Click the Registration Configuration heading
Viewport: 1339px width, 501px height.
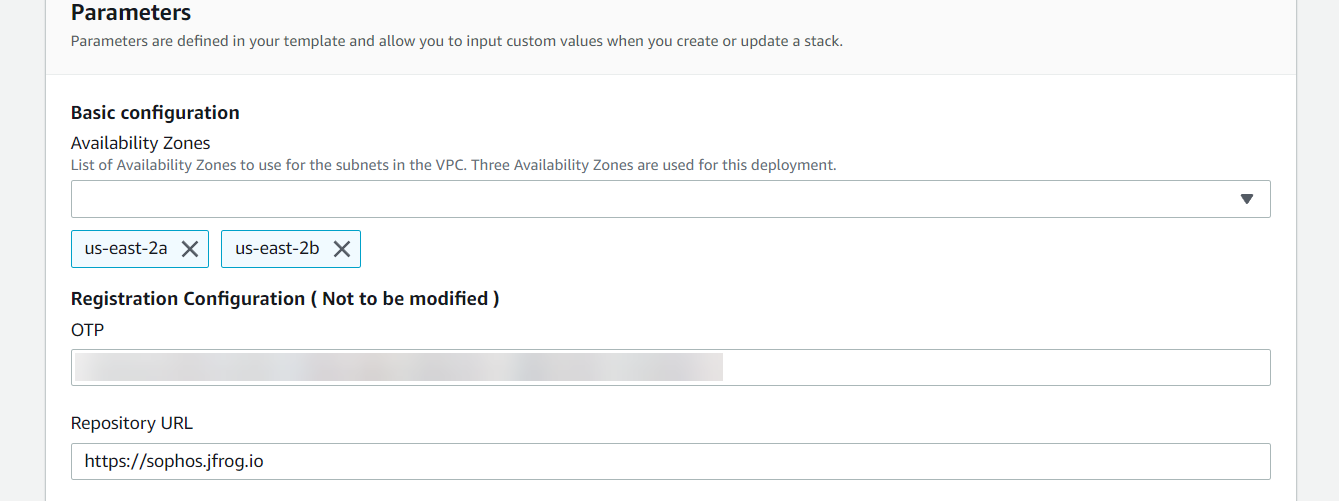click(x=188, y=298)
